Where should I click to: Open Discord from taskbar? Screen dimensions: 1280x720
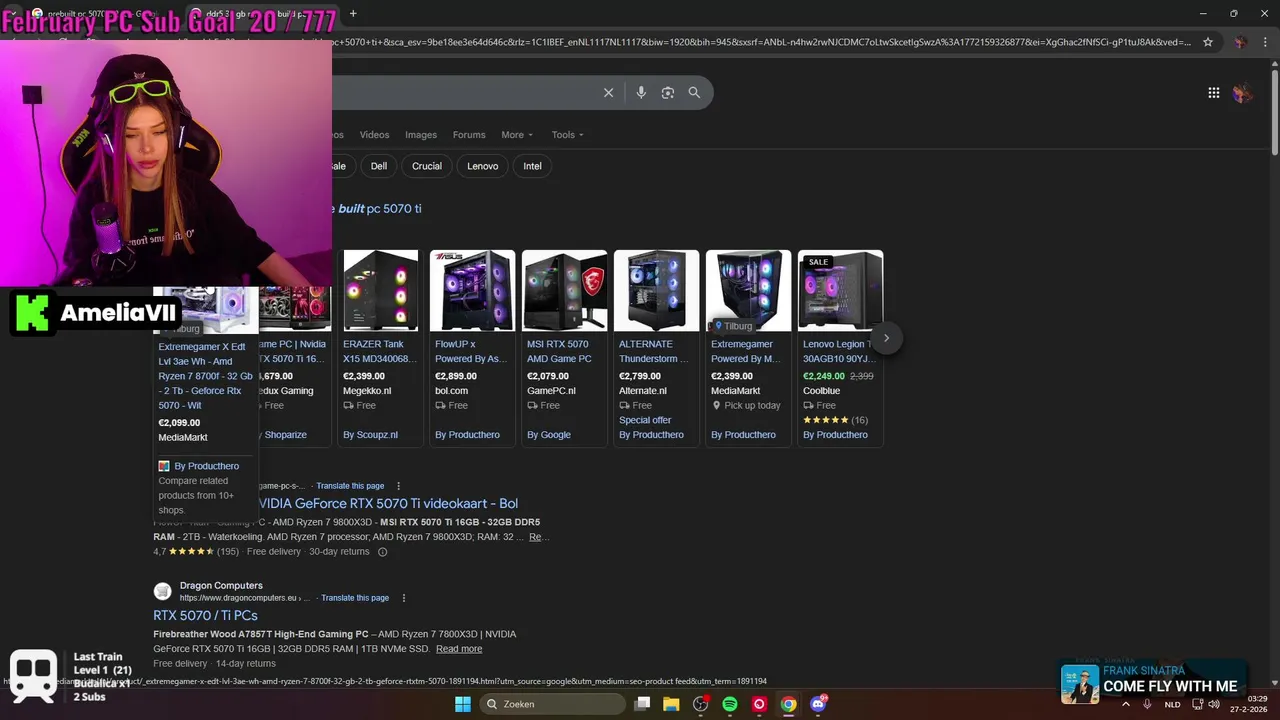pos(818,704)
